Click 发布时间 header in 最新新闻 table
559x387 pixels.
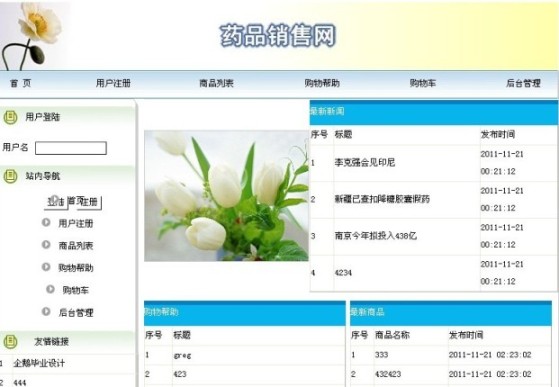click(498, 134)
